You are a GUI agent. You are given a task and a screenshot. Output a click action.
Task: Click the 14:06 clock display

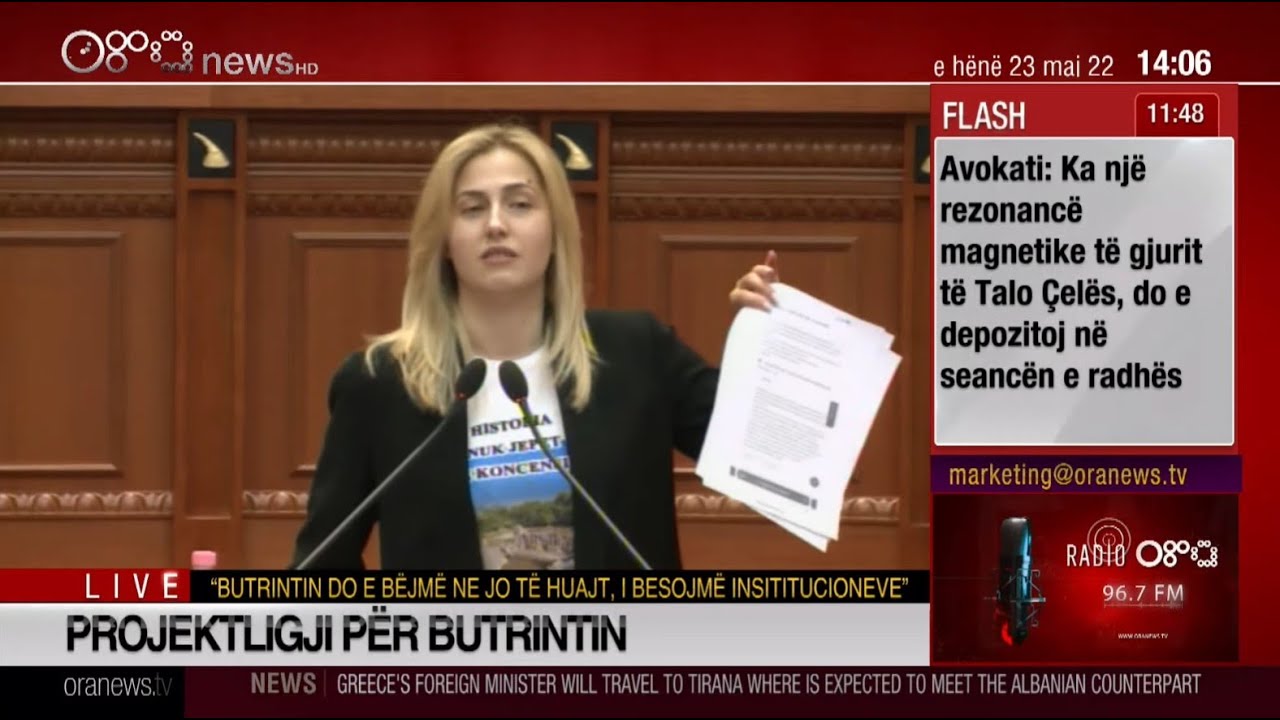[1174, 63]
